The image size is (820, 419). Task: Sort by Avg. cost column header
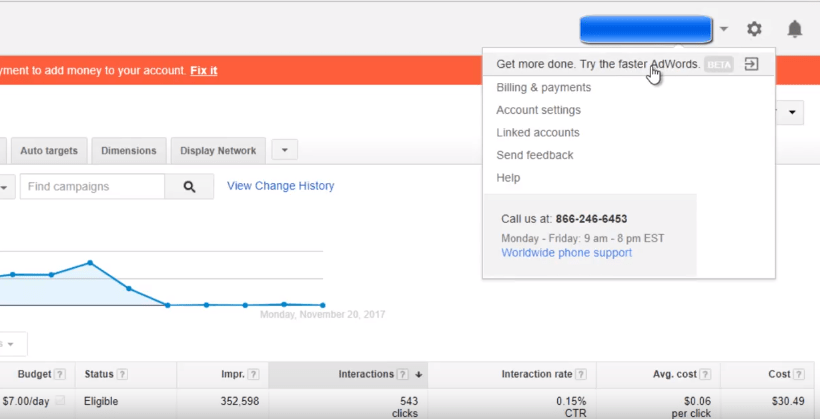click(675, 374)
